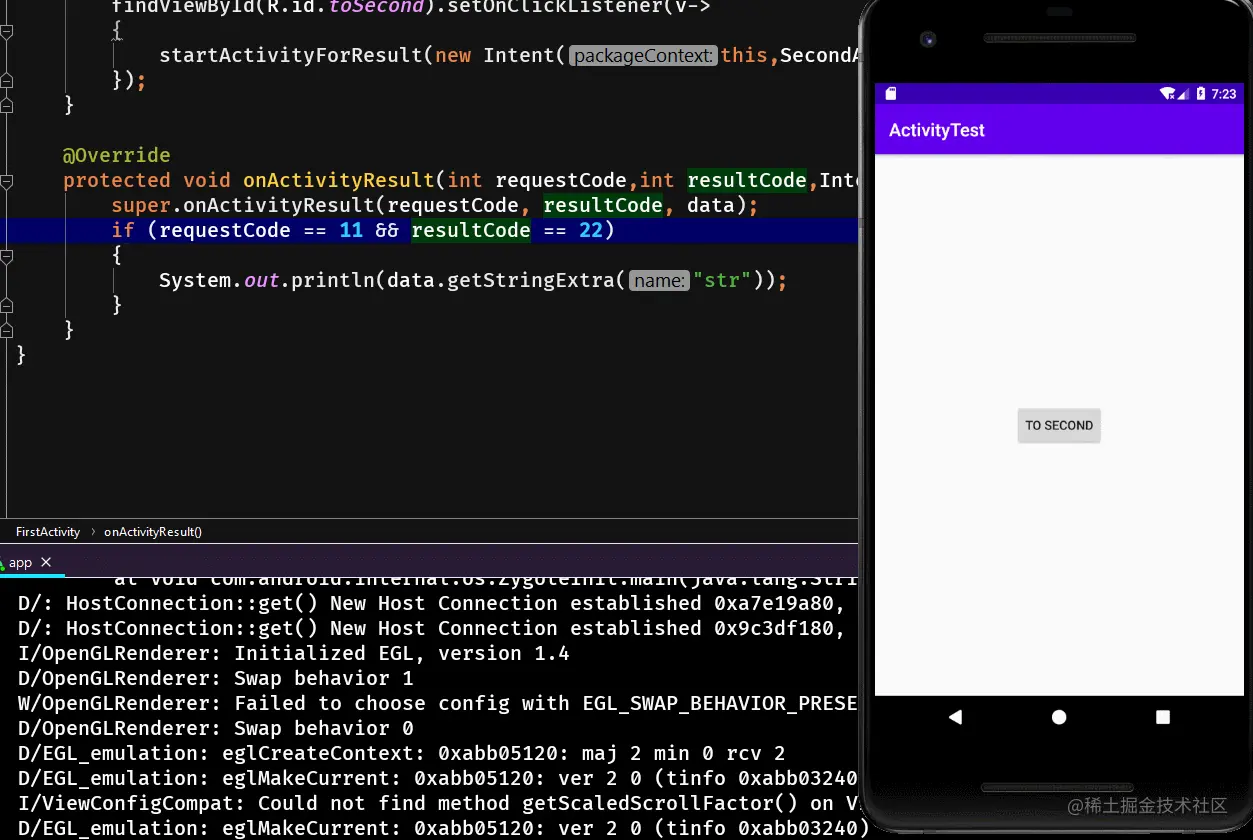This screenshot has width=1253, height=840.
Task: Click the name: parameter hint before "str"
Action: [x=659, y=281]
